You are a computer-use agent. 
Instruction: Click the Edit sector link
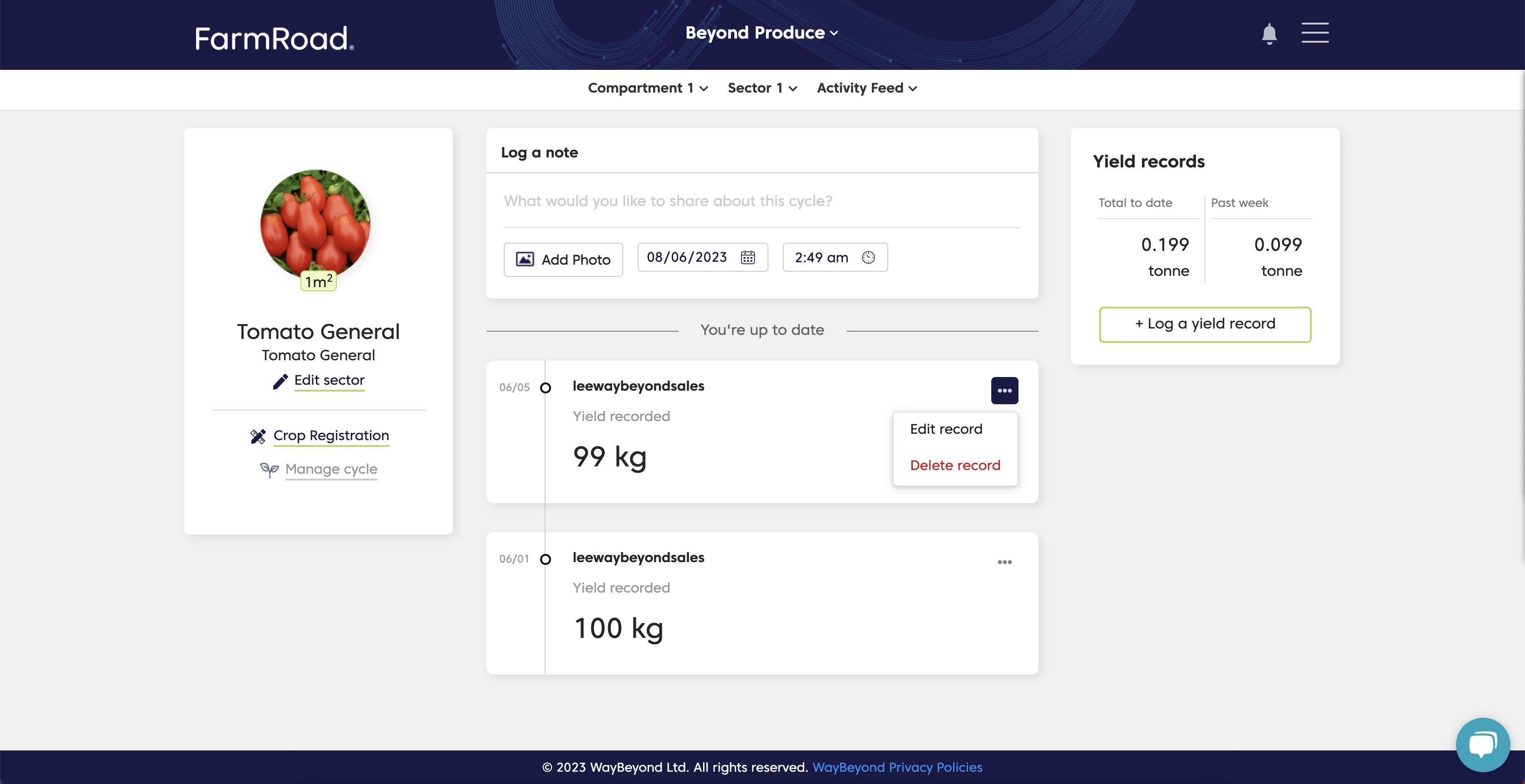point(329,381)
